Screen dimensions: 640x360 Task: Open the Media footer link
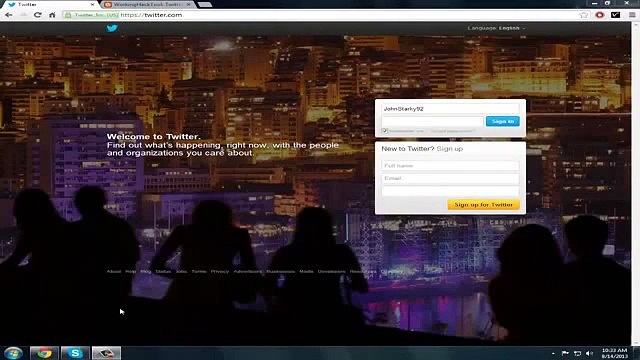tap(306, 271)
